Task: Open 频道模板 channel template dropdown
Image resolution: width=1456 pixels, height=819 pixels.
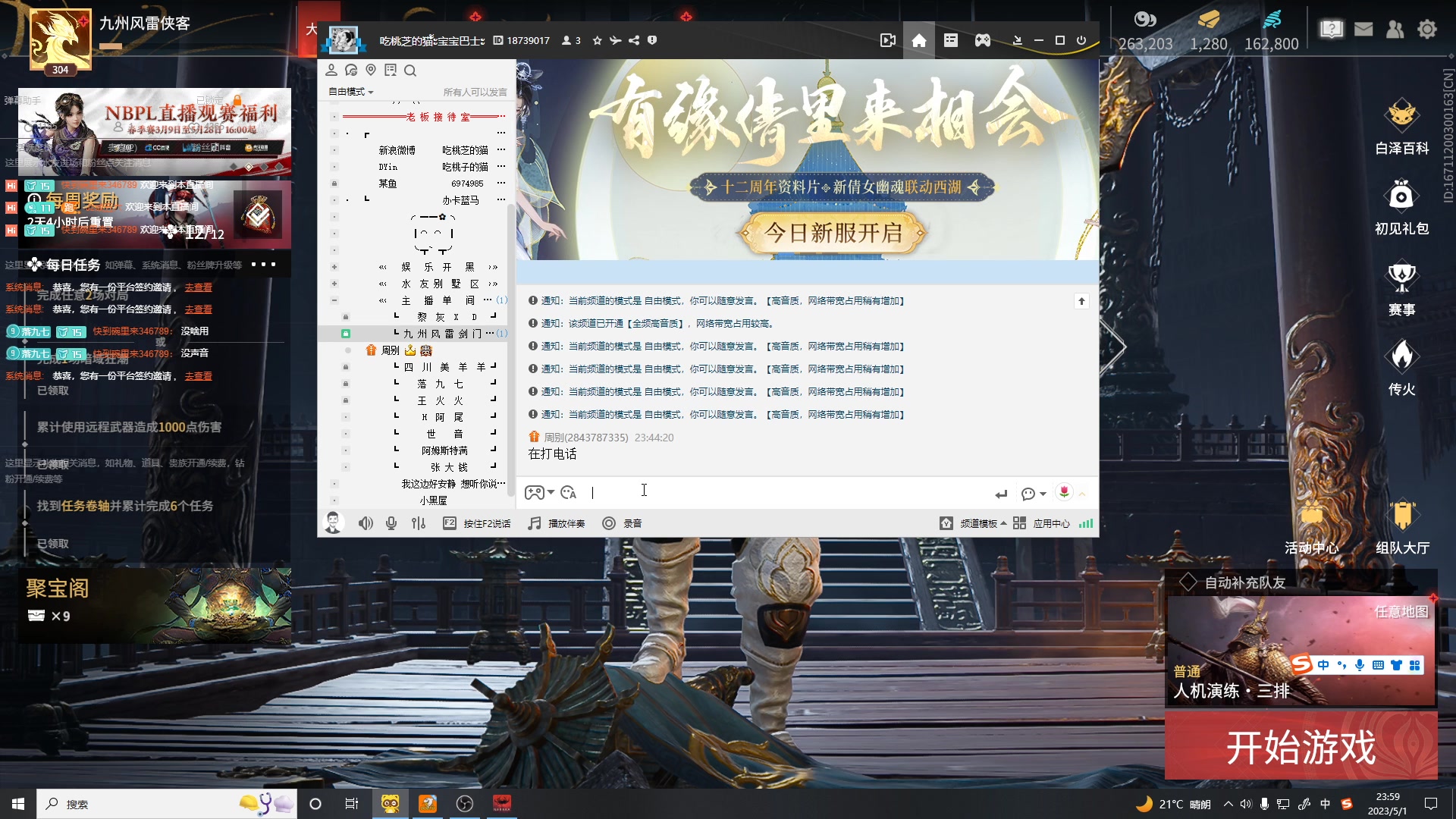Action: 973,523
